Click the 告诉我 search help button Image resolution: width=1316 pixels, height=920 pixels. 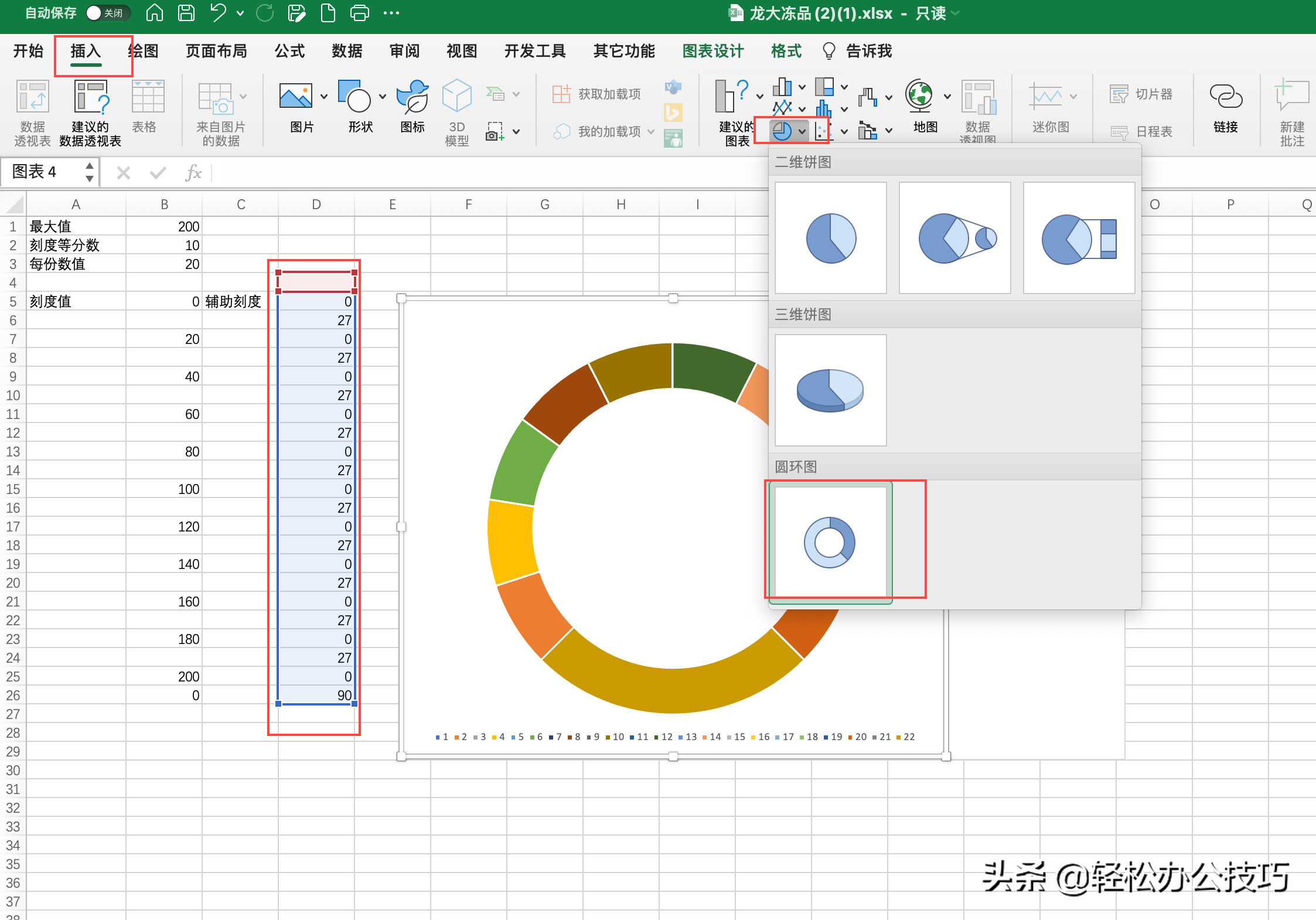tap(857, 52)
